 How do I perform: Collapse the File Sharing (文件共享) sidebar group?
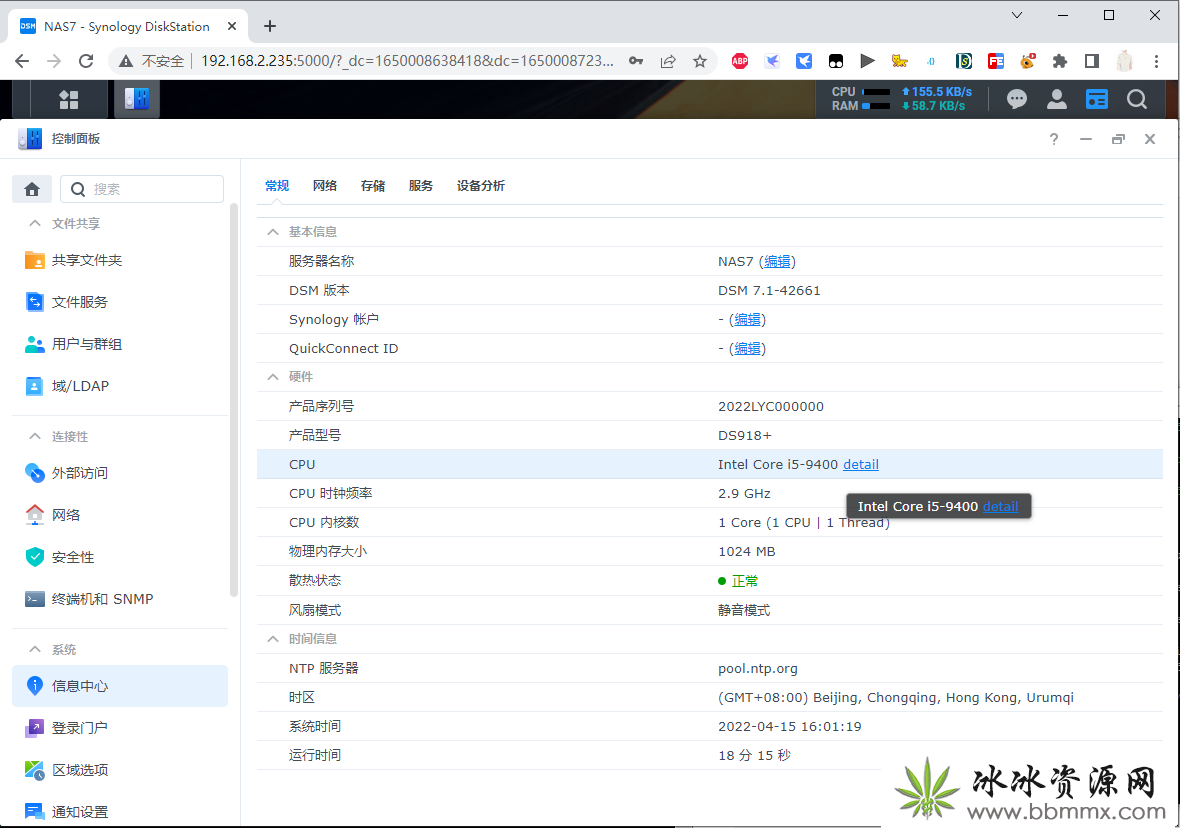35,224
